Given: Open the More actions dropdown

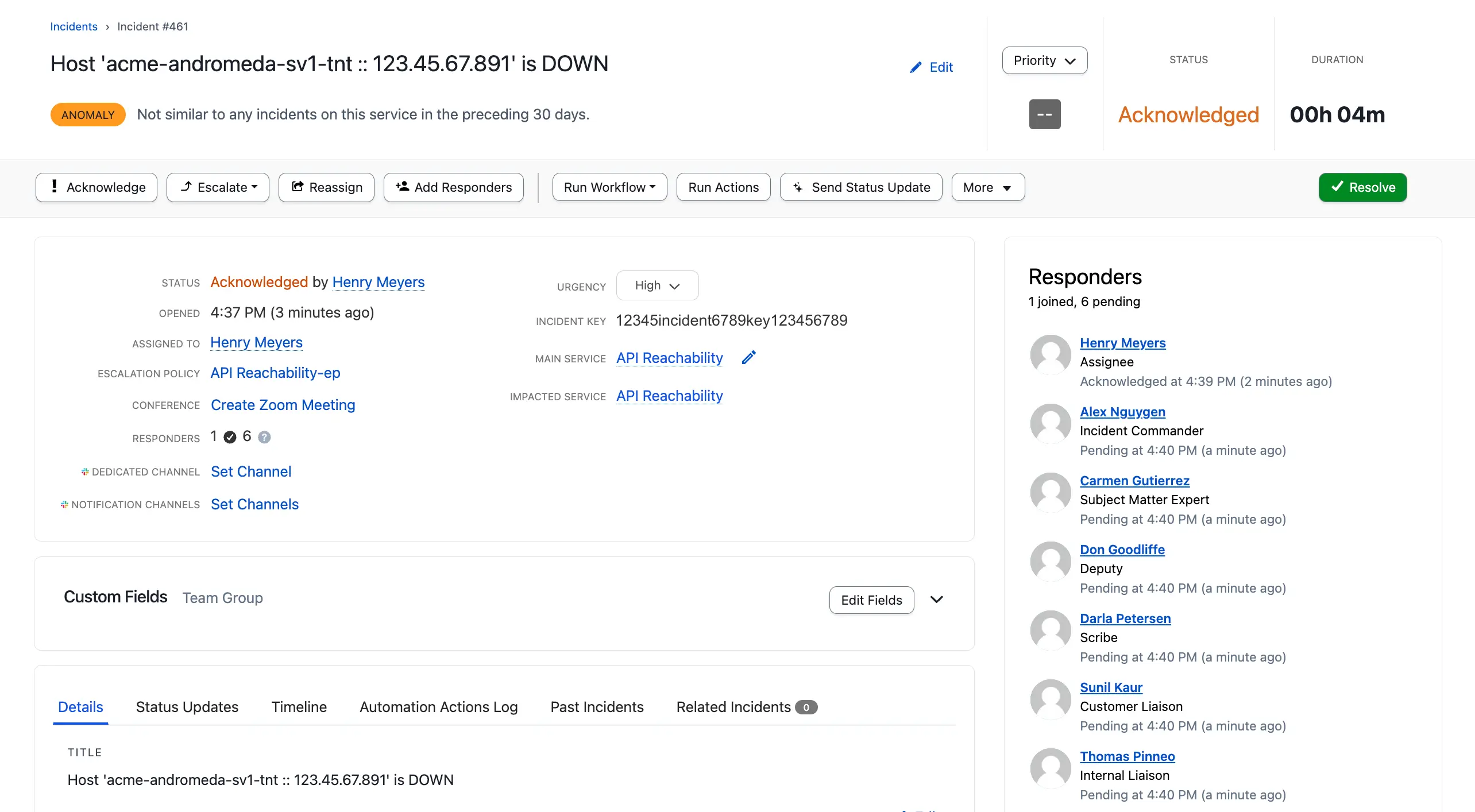Looking at the screenshot, I should coord(987,187).
